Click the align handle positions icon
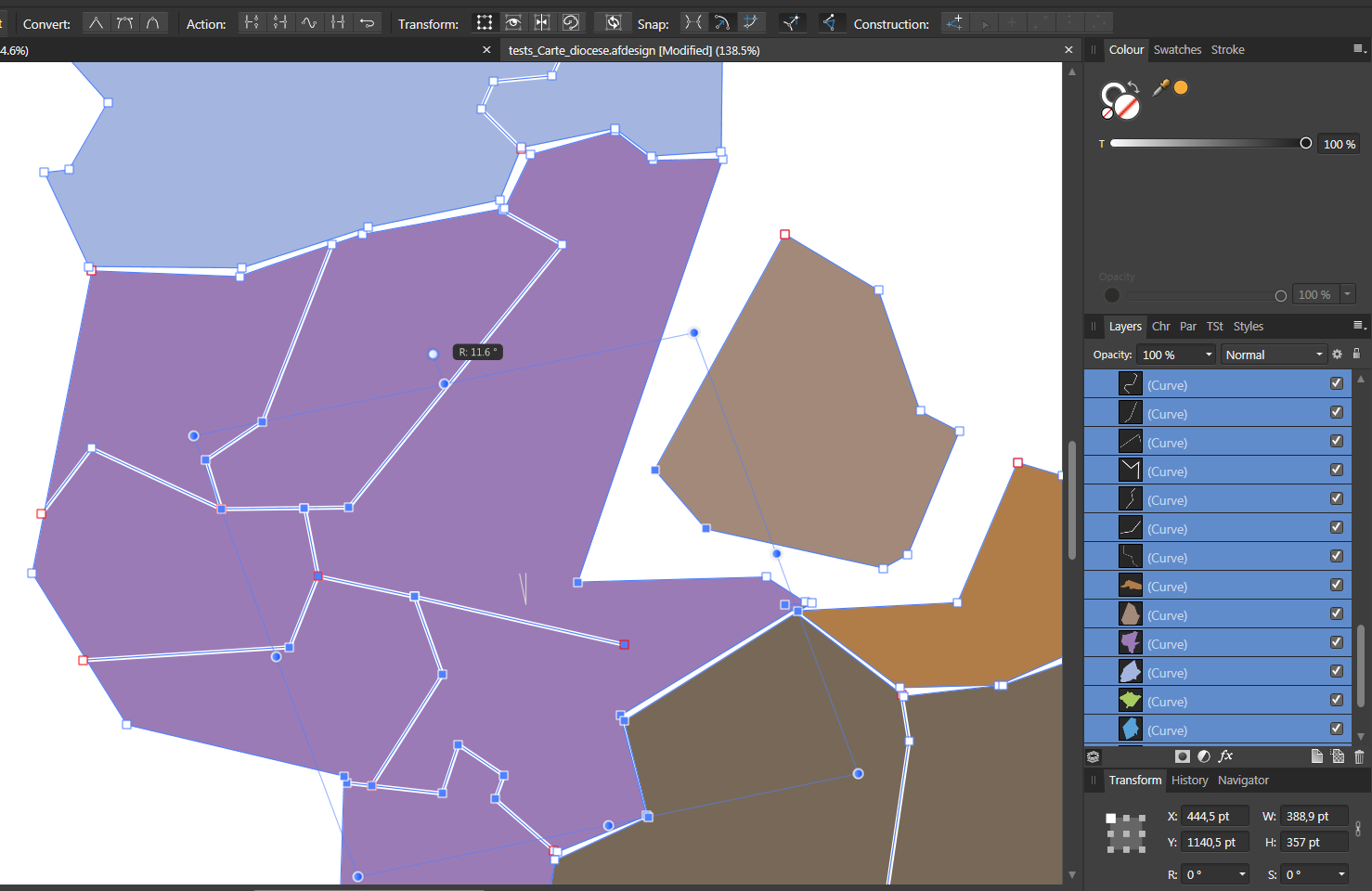 click(x=790, y=23)
